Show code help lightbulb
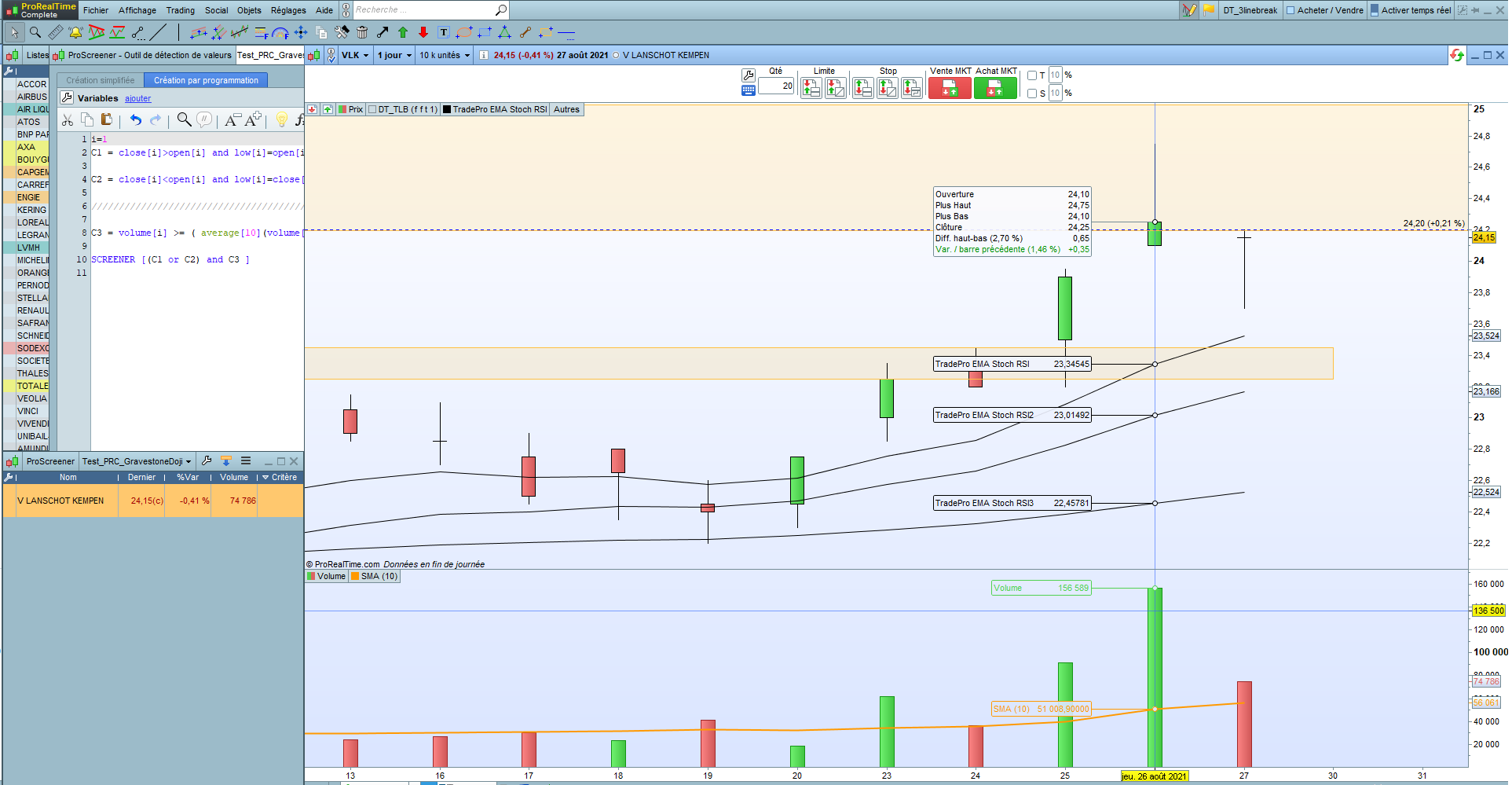 [x=281, y=119]
